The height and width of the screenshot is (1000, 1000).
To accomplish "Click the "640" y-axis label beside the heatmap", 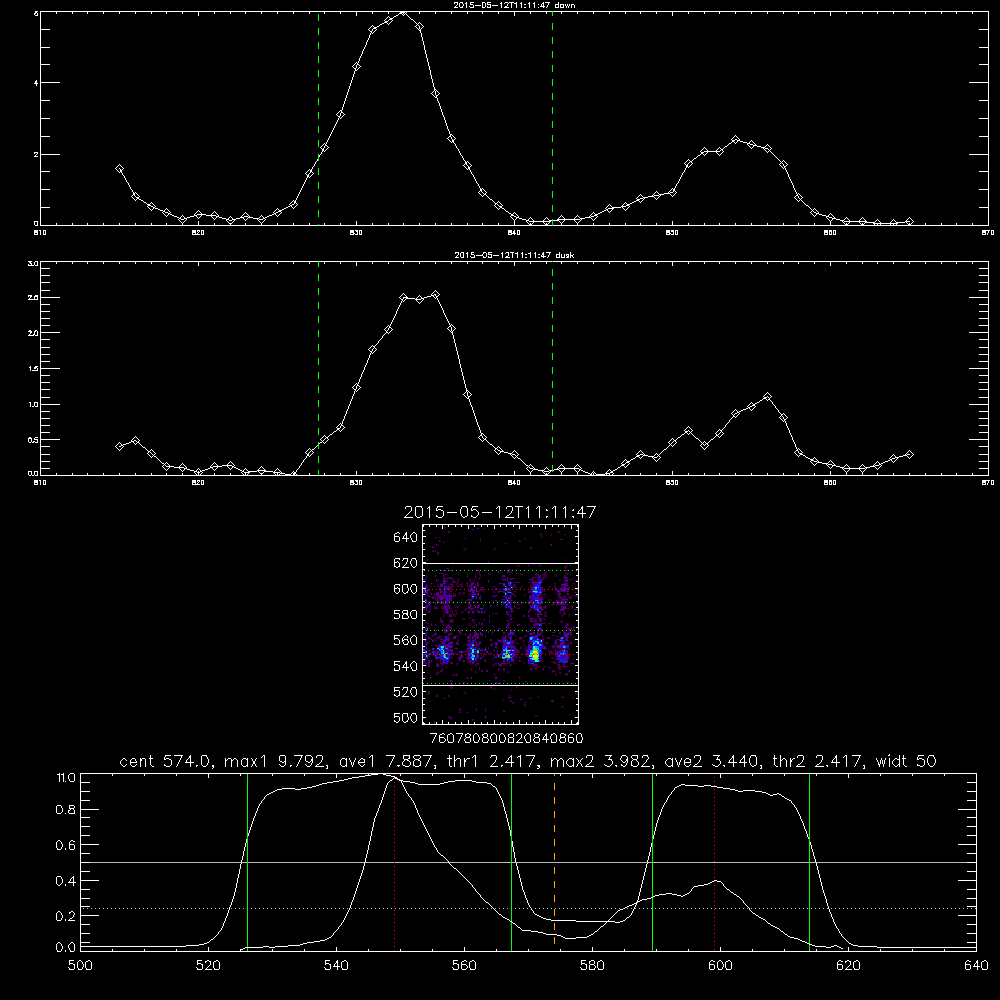I will click(x=406, y=537).
